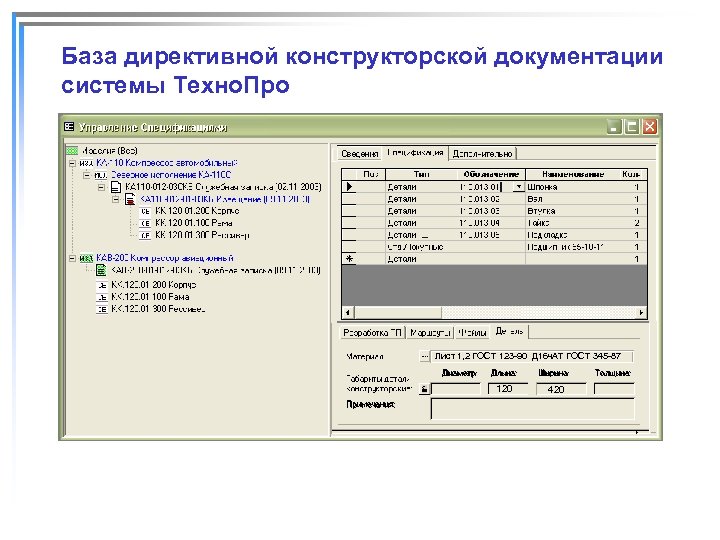The image size is (720, 540).
Task: Select the Изделия (Все) root item
Action: [x=109, y=151]
